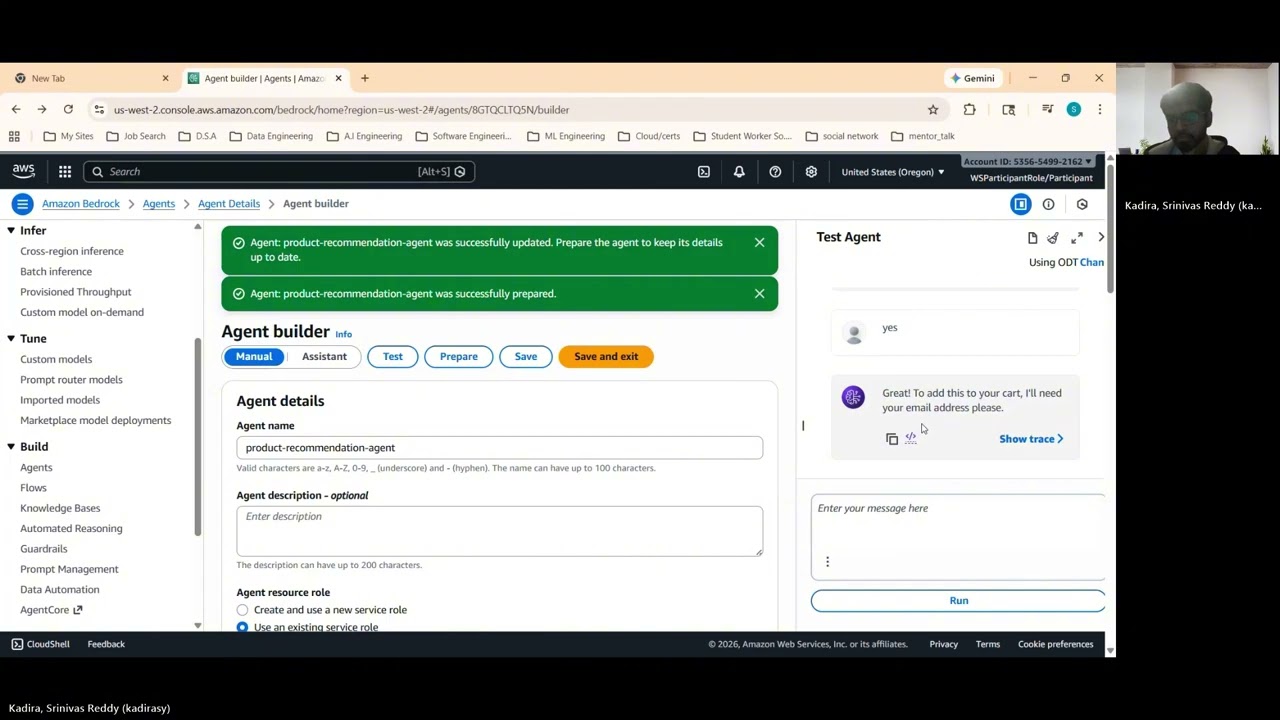Run the test agent message
Image resolution: width=1280 pixels, height=720 pixels.
pyautogui.click(x=958, y=601)
